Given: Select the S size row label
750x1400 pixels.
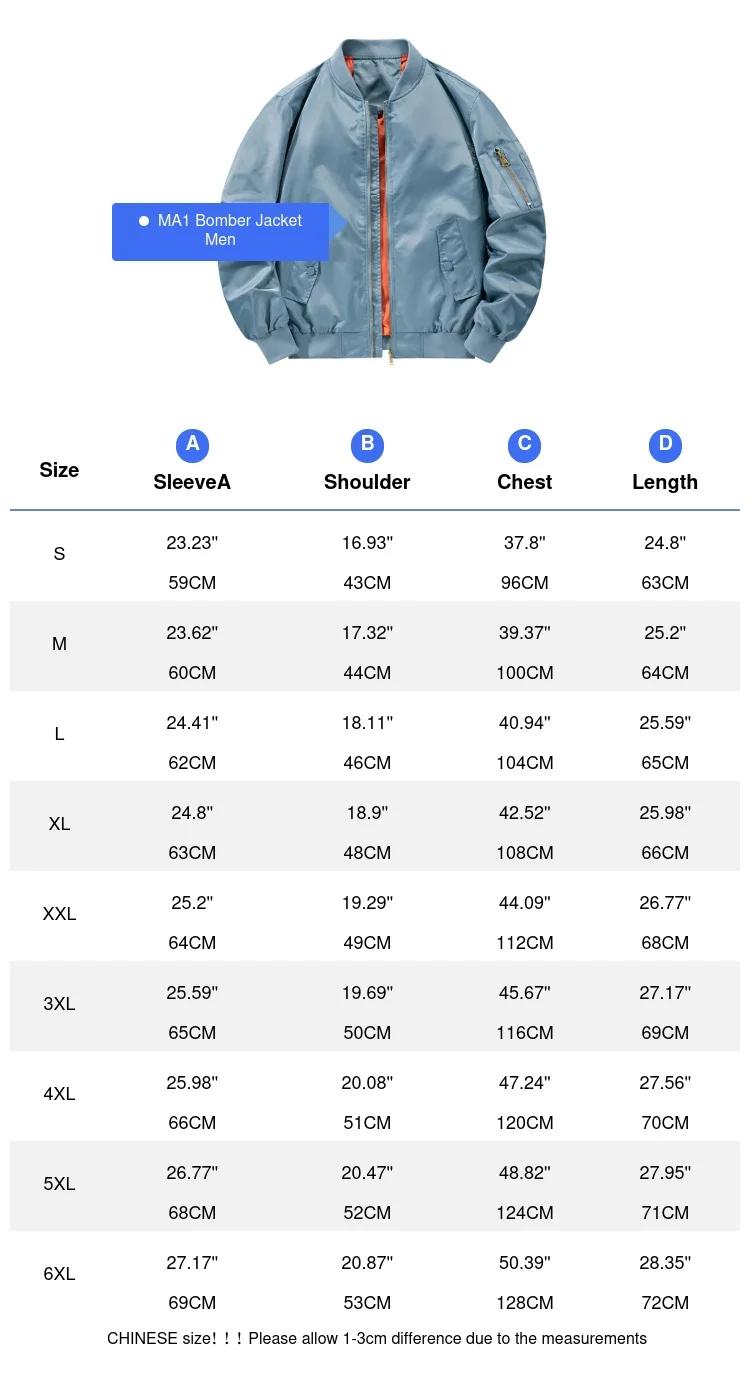Looking at the screenshot, I should click(59, 554).
